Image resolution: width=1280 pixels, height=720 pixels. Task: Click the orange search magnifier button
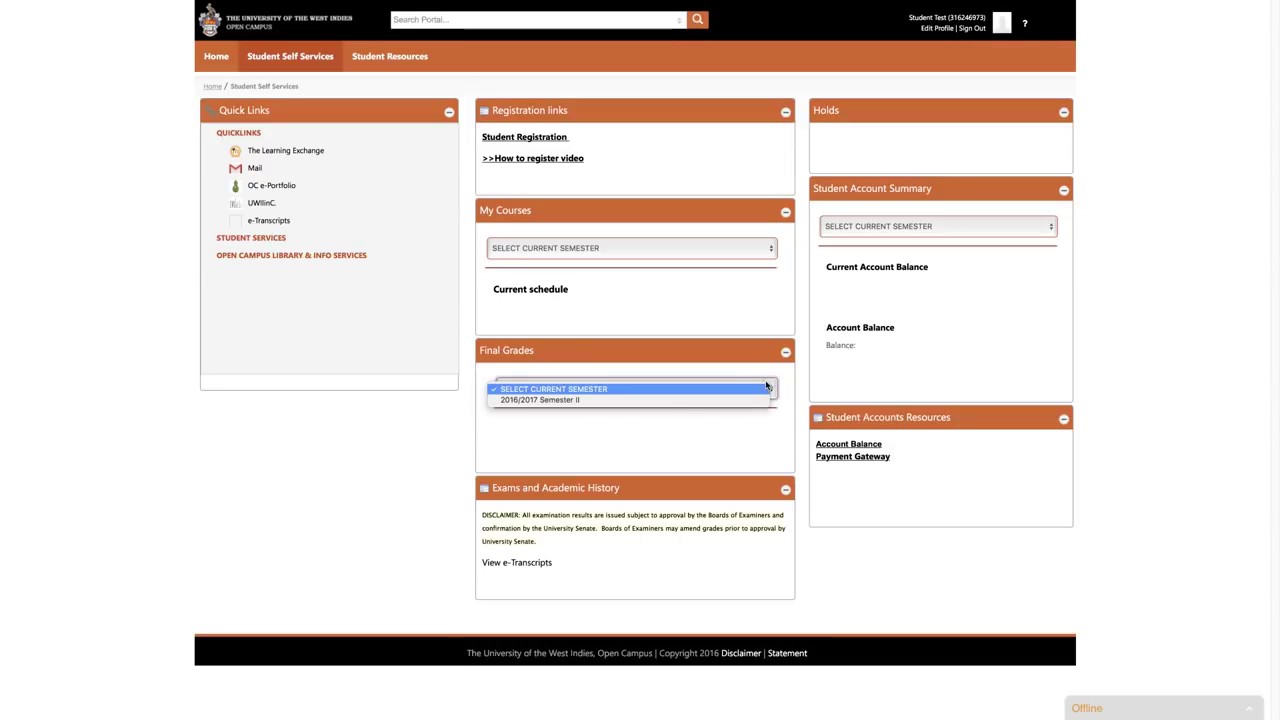697,19
